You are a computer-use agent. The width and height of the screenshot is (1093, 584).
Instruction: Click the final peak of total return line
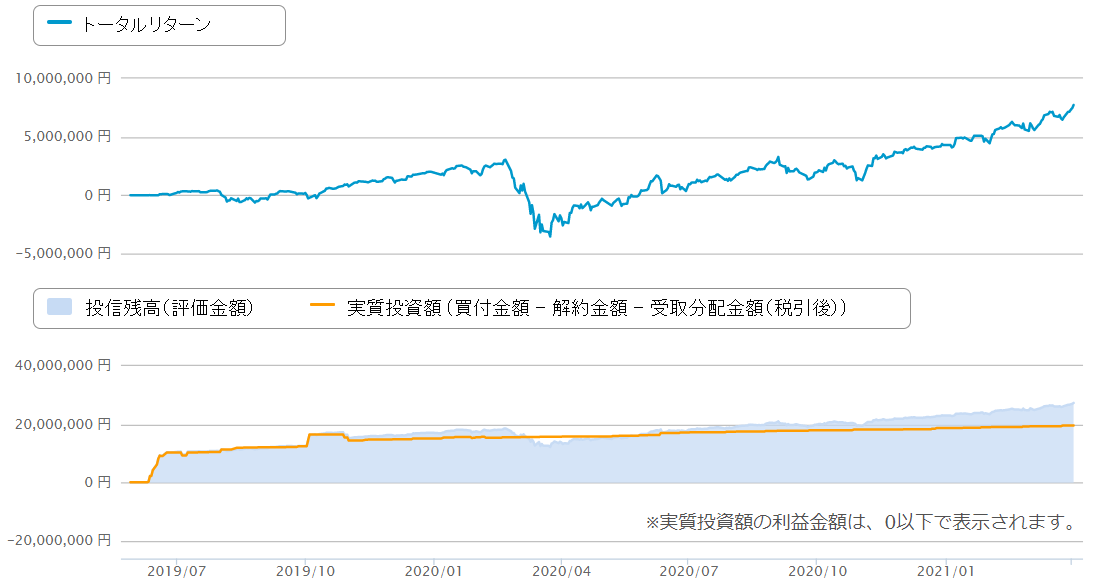pyautogui.click(x=1073, y=105)
